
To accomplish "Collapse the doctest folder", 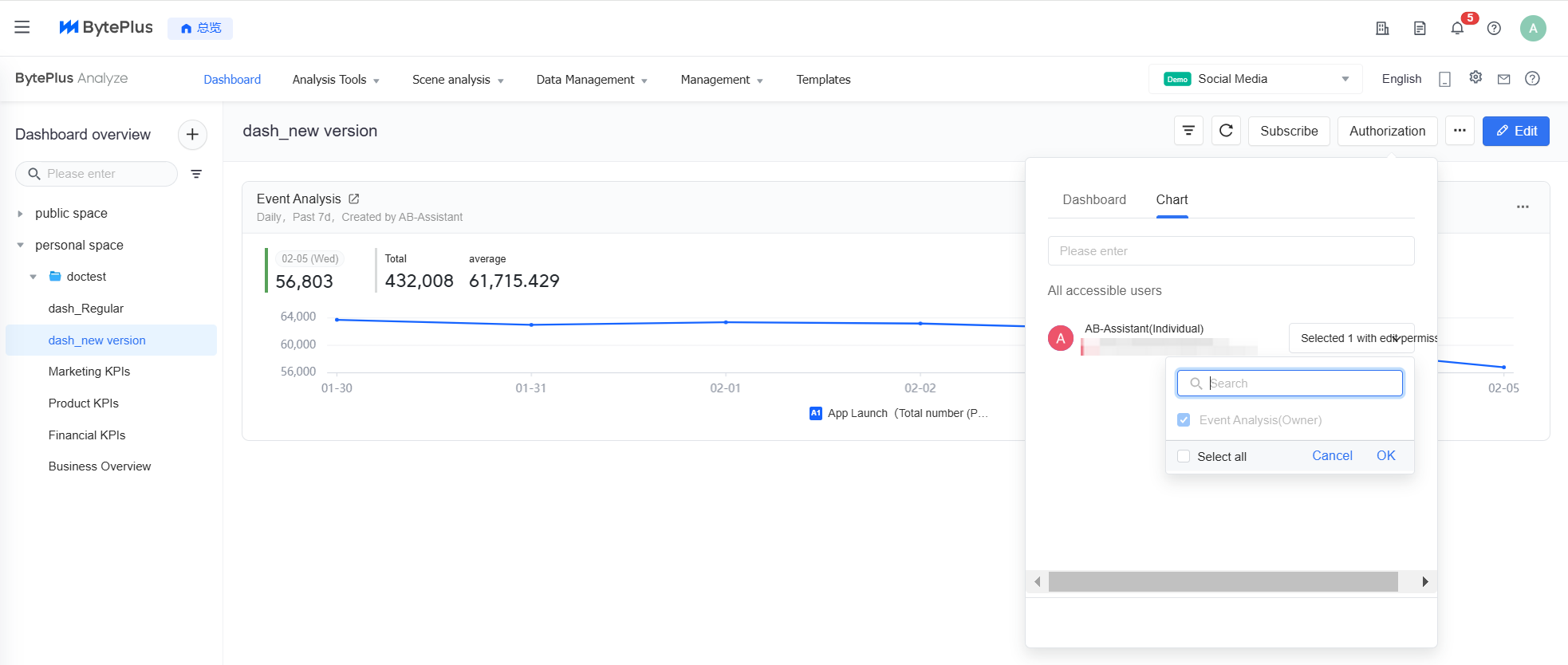I will pyautogui.click(x=33, y=277).
